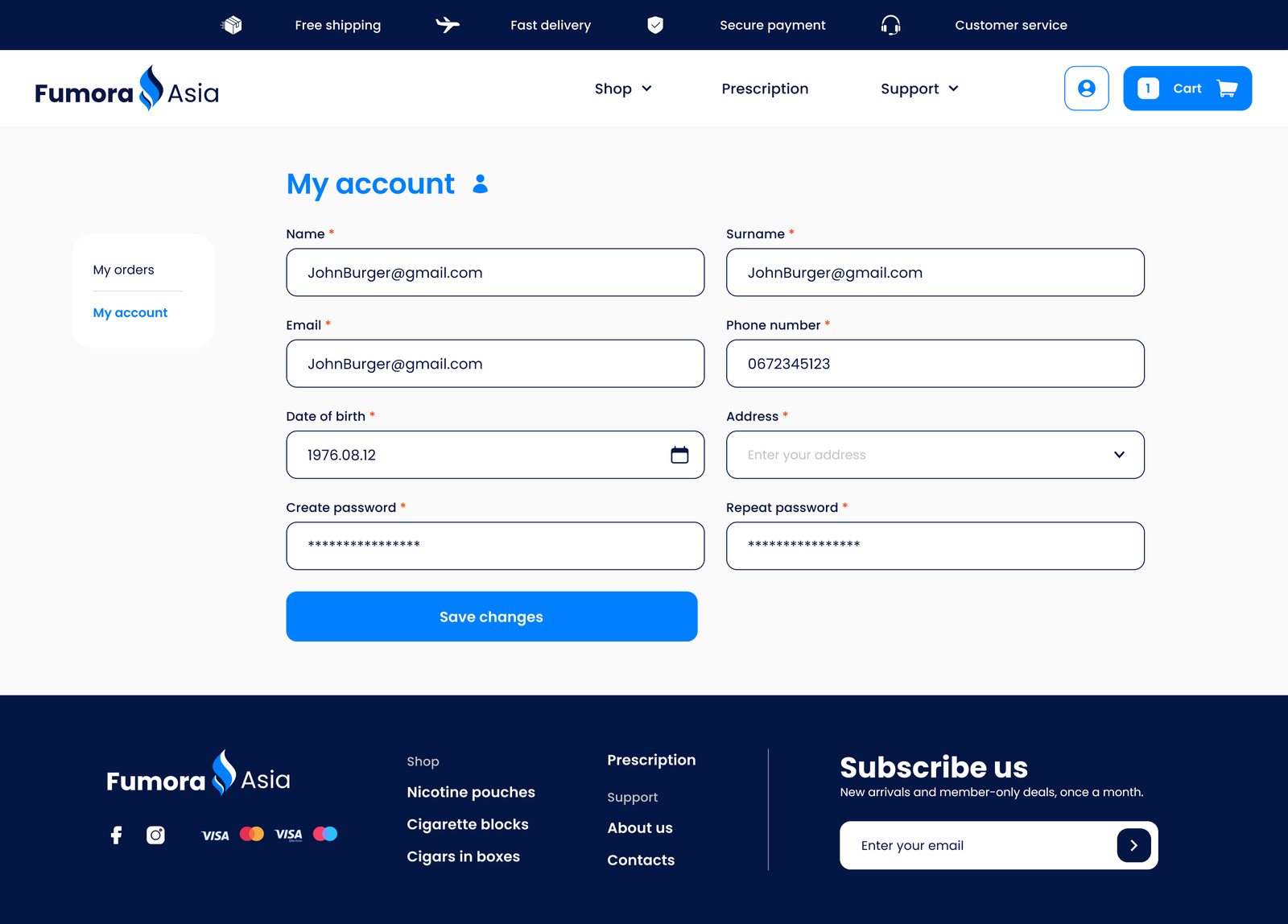Open the Facebook page from footer
Viewport: 1288px width, 924px height.
click(116, 835)
